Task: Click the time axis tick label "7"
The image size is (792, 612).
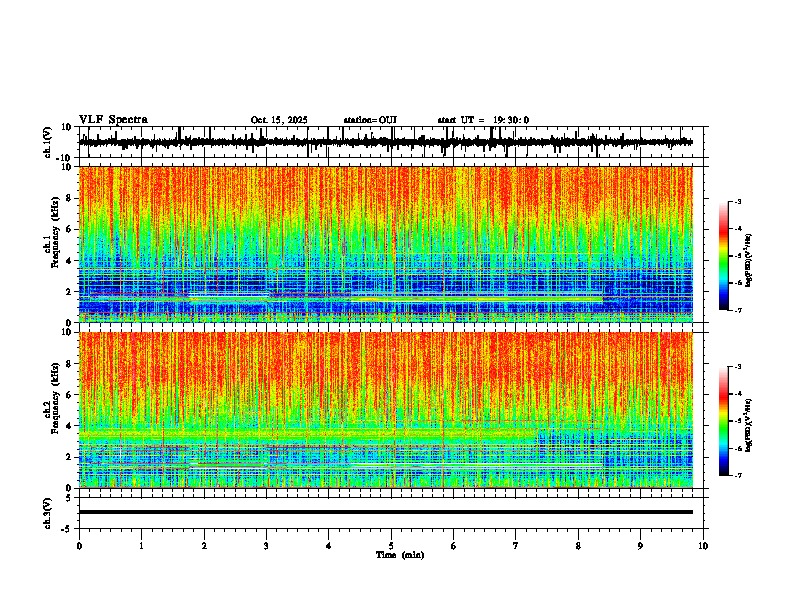Action: point(516,546)
